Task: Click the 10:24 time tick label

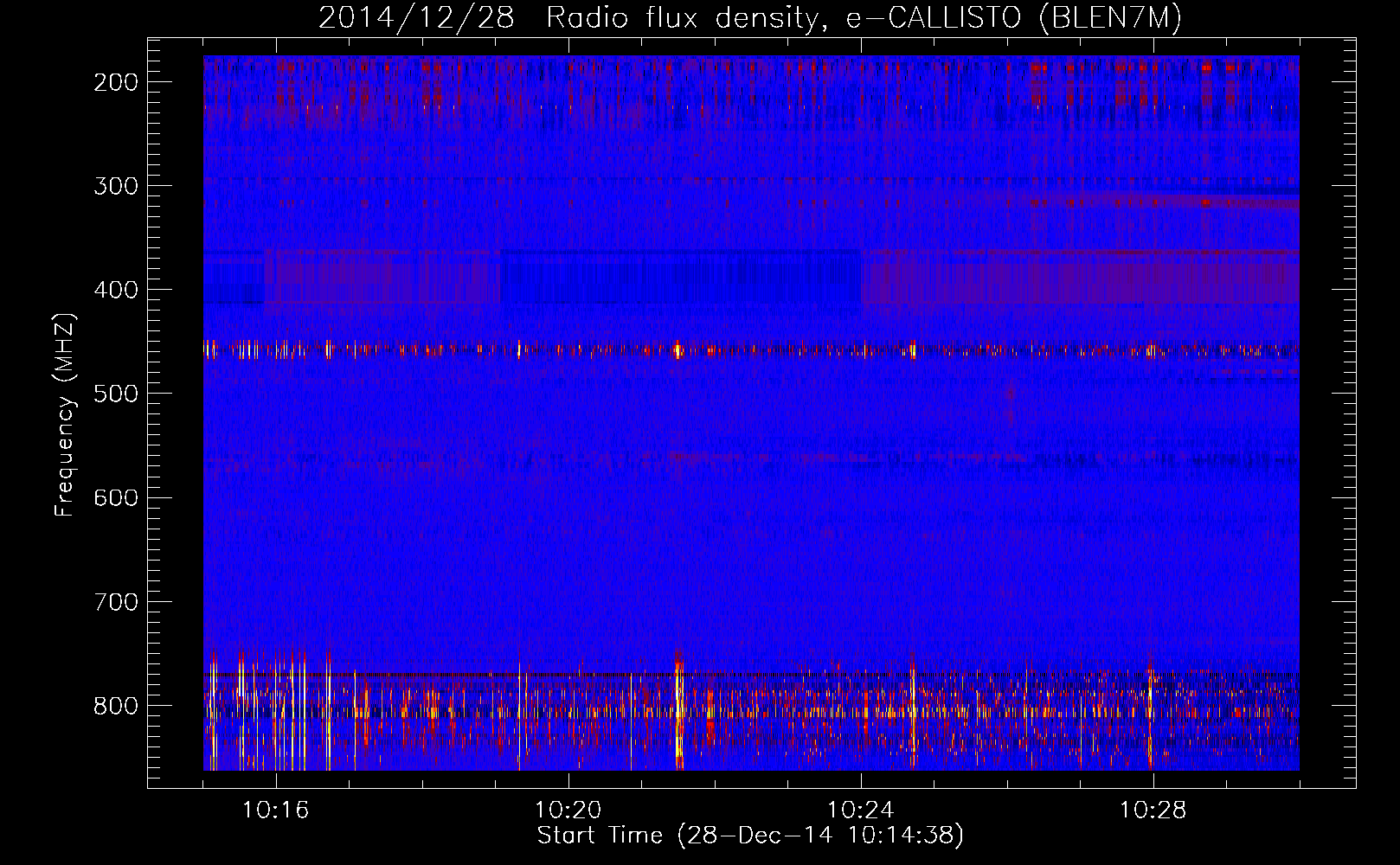Action: [861, 811]
